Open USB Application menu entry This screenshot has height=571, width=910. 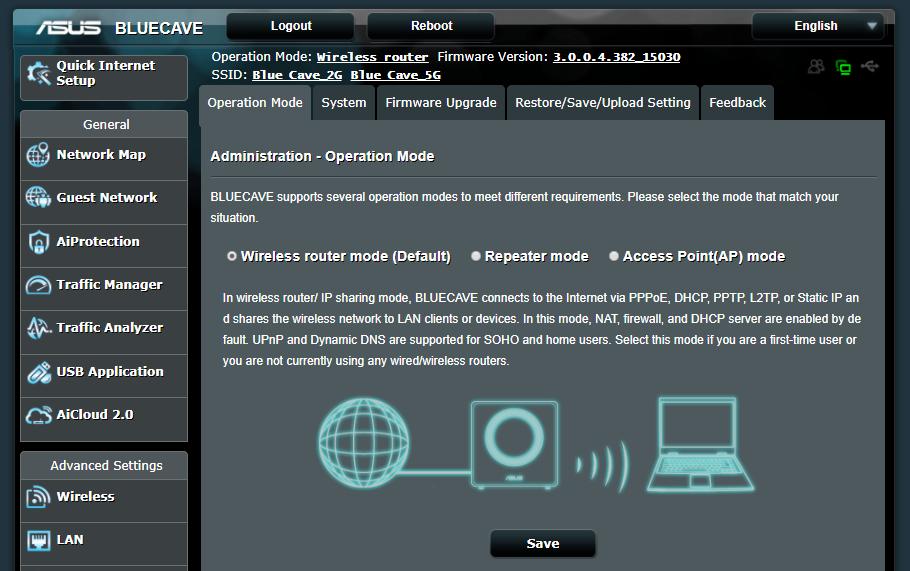(104, 375)
